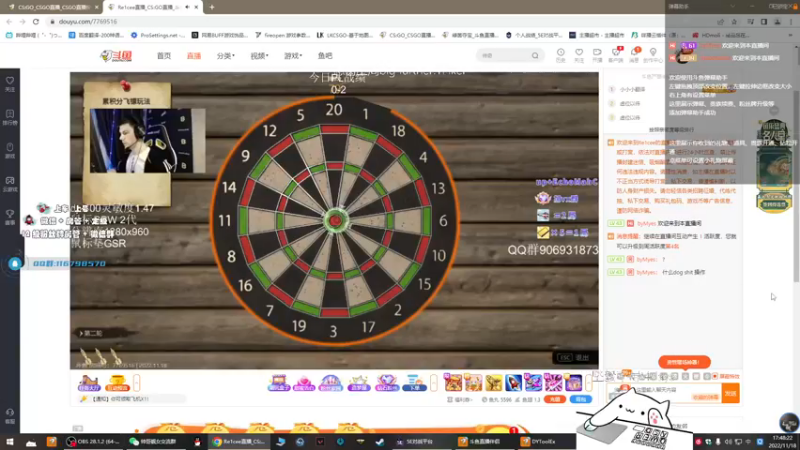Click the orange 发送 send button

[731, 393]
